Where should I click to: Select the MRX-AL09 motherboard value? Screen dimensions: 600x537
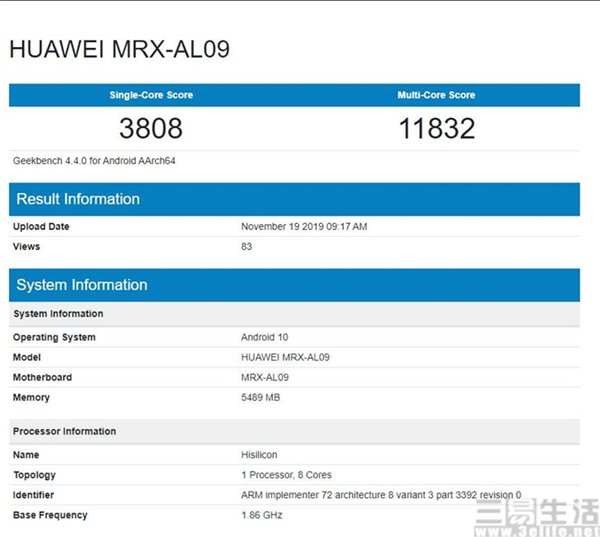(x=265, y=377)
